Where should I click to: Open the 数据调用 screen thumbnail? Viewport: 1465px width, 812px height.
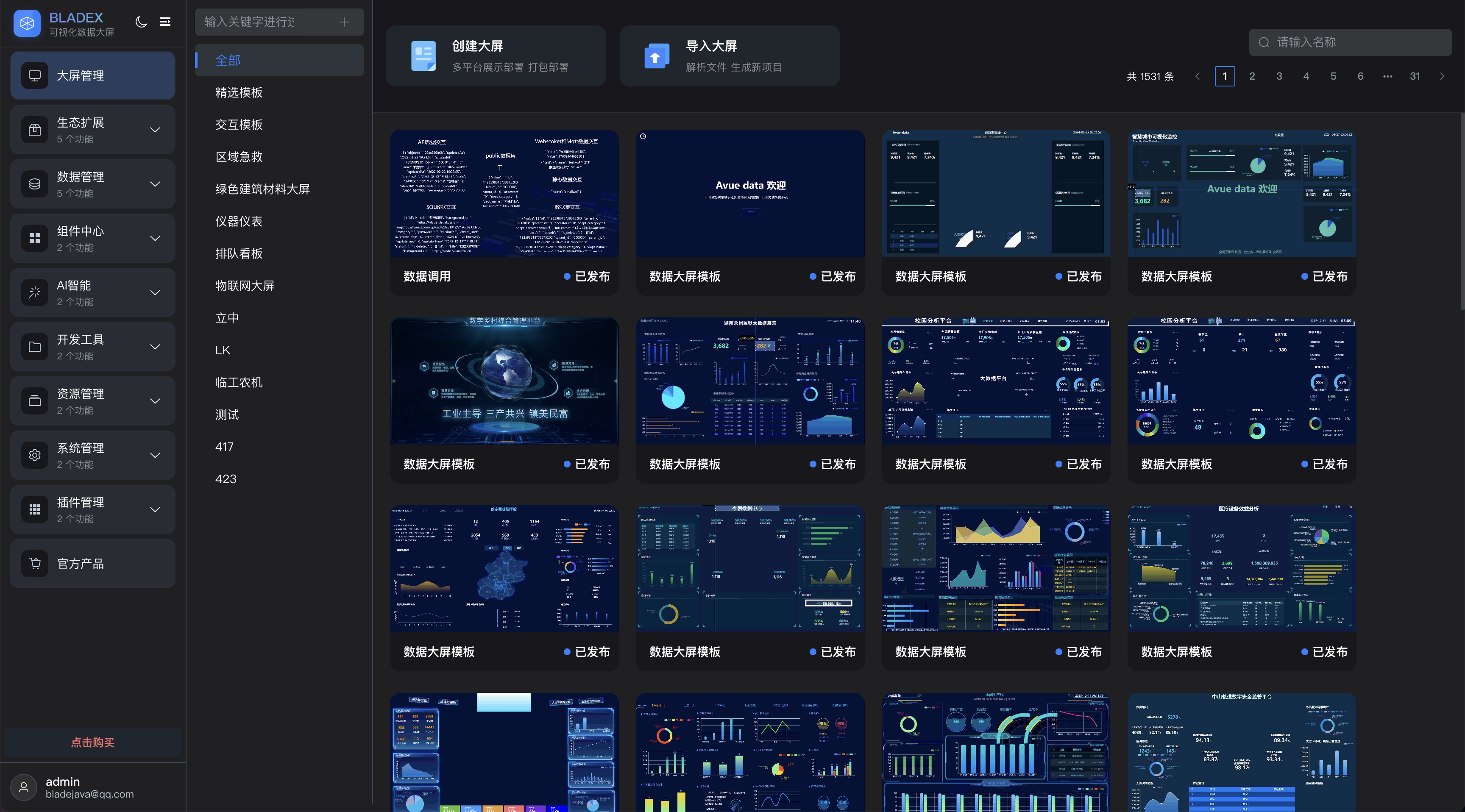[x=504, y=193]
